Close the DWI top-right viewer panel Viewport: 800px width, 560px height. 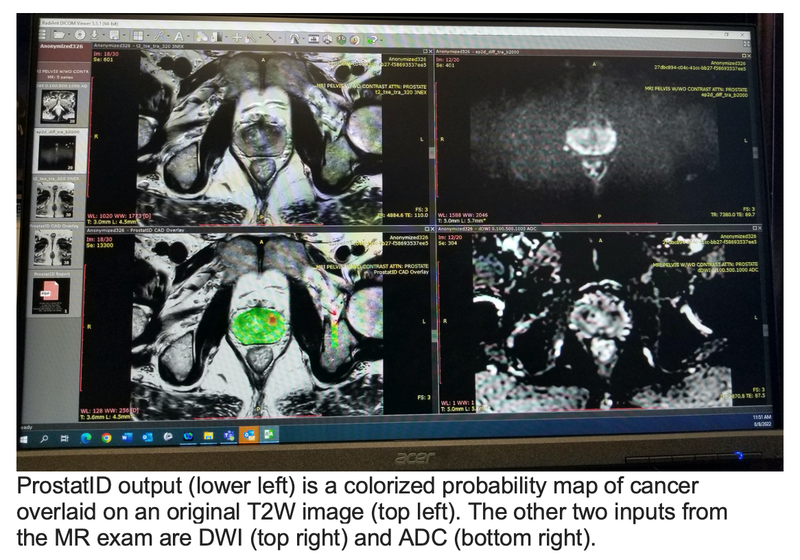coord(749,56)
